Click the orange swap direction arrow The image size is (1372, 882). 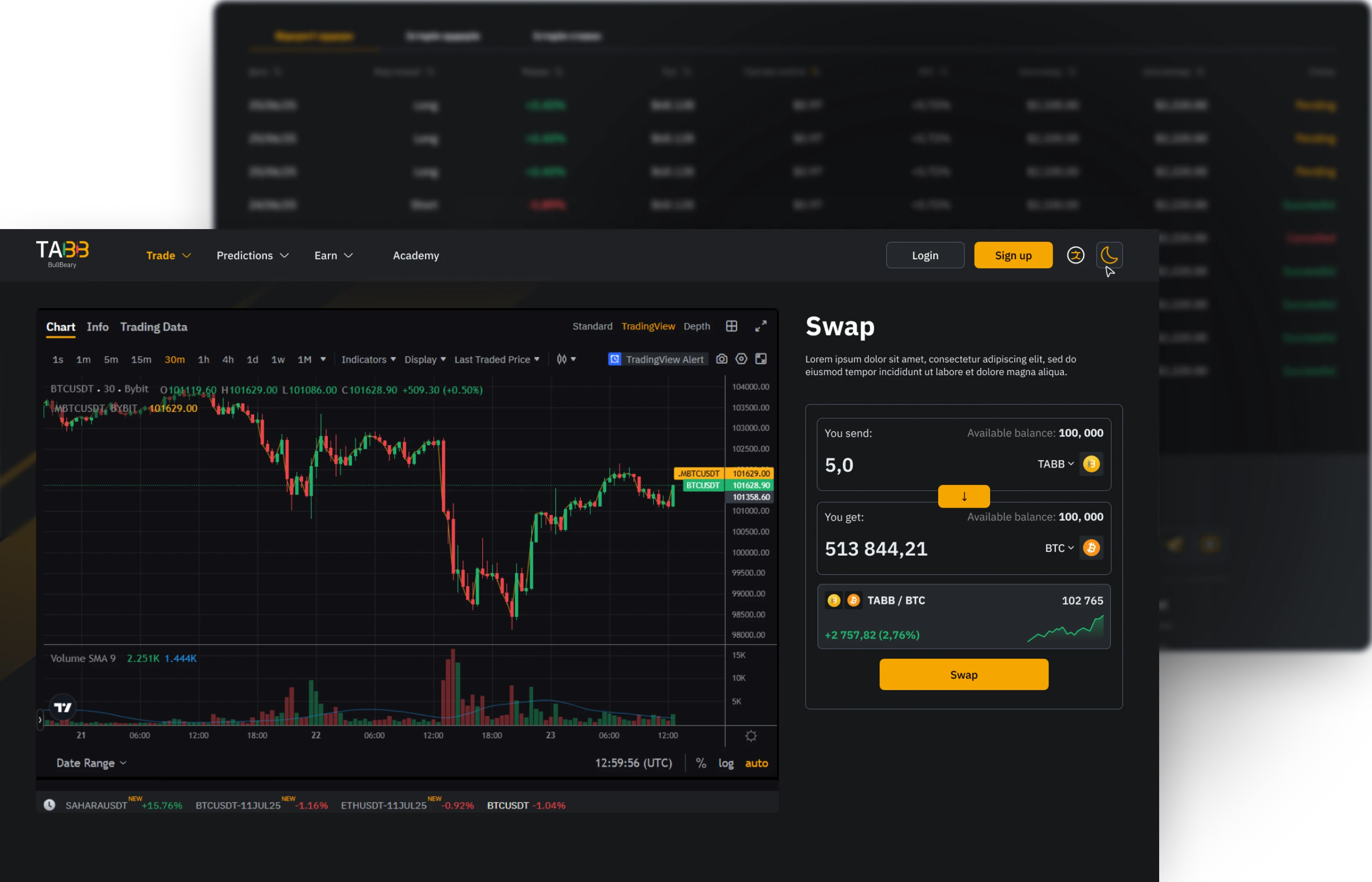[964, 496]
